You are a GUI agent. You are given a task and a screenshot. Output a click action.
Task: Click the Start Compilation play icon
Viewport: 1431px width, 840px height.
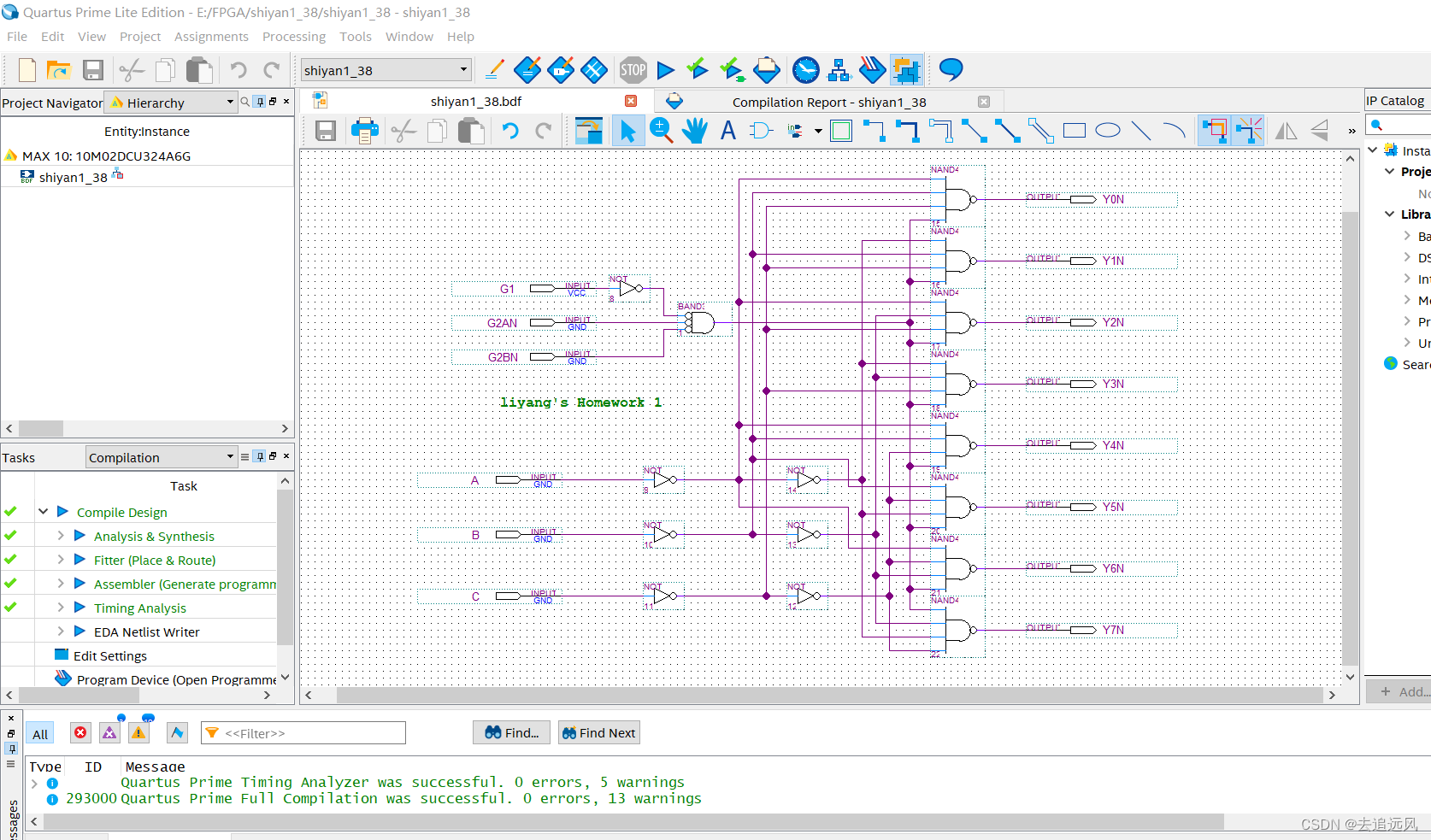[x=665, y=70]
